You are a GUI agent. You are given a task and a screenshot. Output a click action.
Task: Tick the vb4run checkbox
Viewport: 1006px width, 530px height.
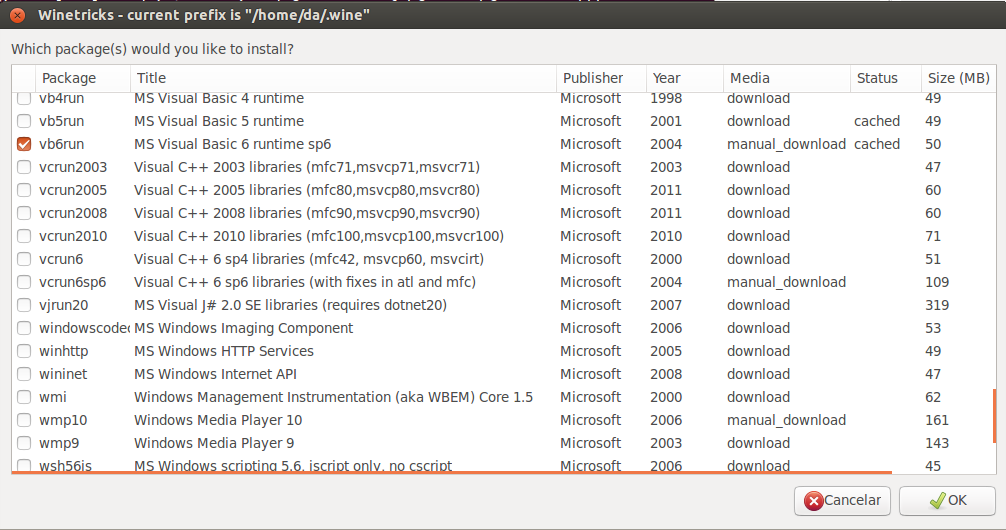coord(24,98)
